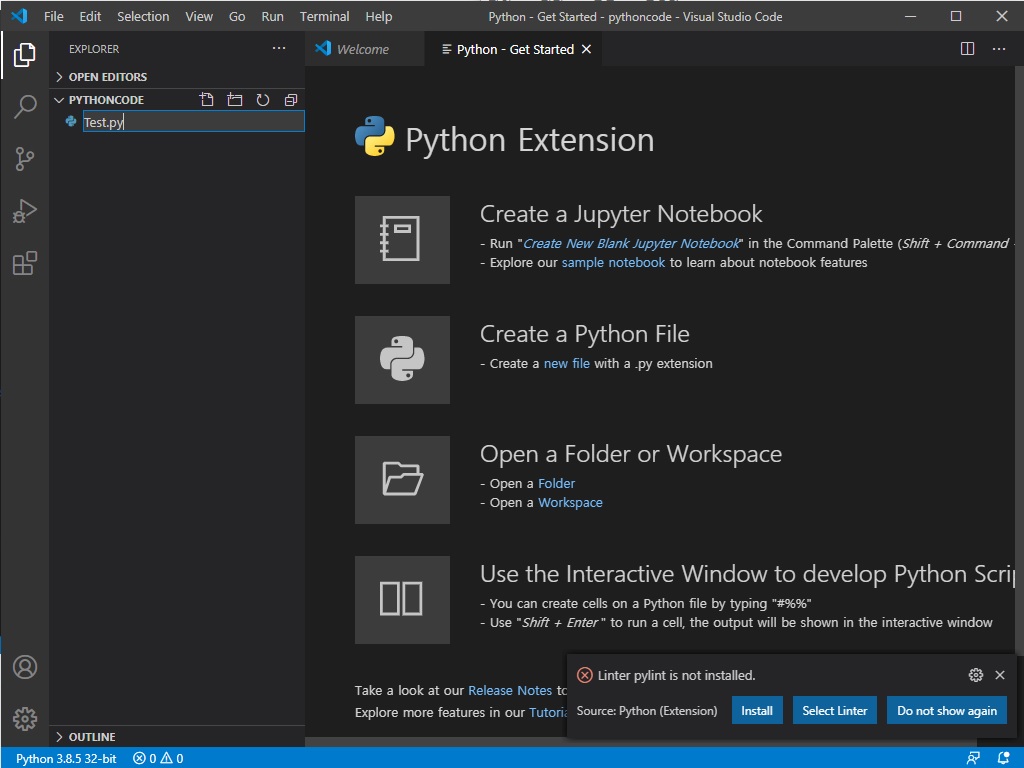Click the Create a Python File heading

click(x=584, y=334)
